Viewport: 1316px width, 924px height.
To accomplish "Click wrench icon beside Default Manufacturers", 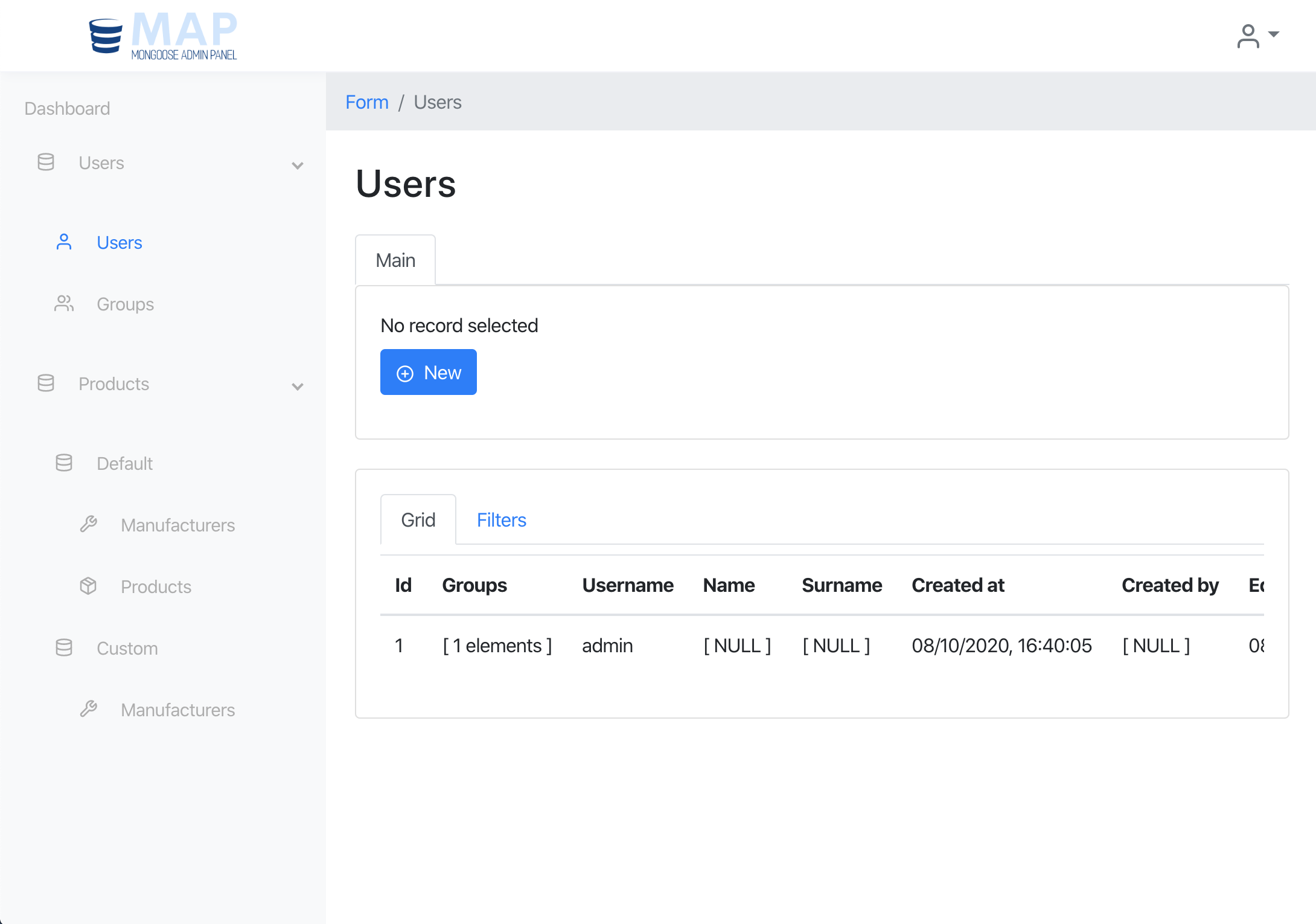I will [x=88, y=524].
